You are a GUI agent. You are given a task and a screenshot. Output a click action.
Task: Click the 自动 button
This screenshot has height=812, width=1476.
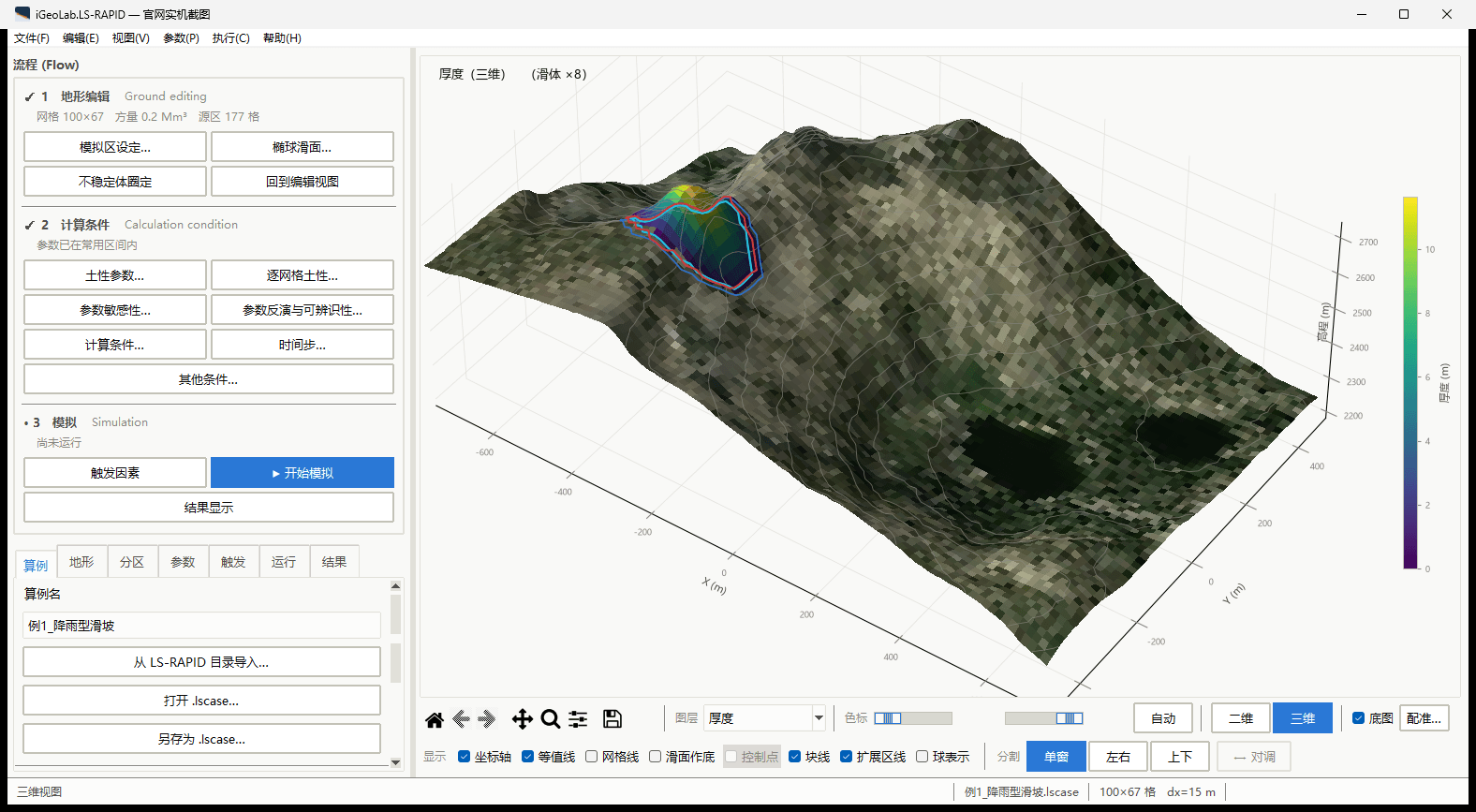(x=1163, y=718)
